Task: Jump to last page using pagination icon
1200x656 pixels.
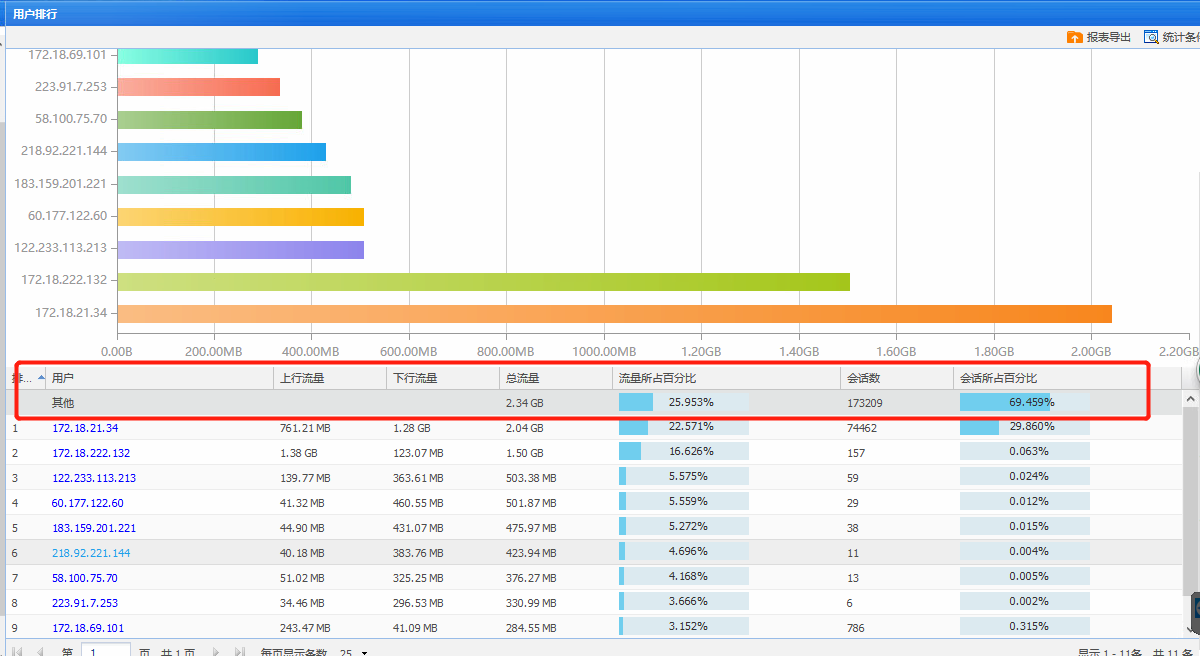Action: (x=239, y=652)
